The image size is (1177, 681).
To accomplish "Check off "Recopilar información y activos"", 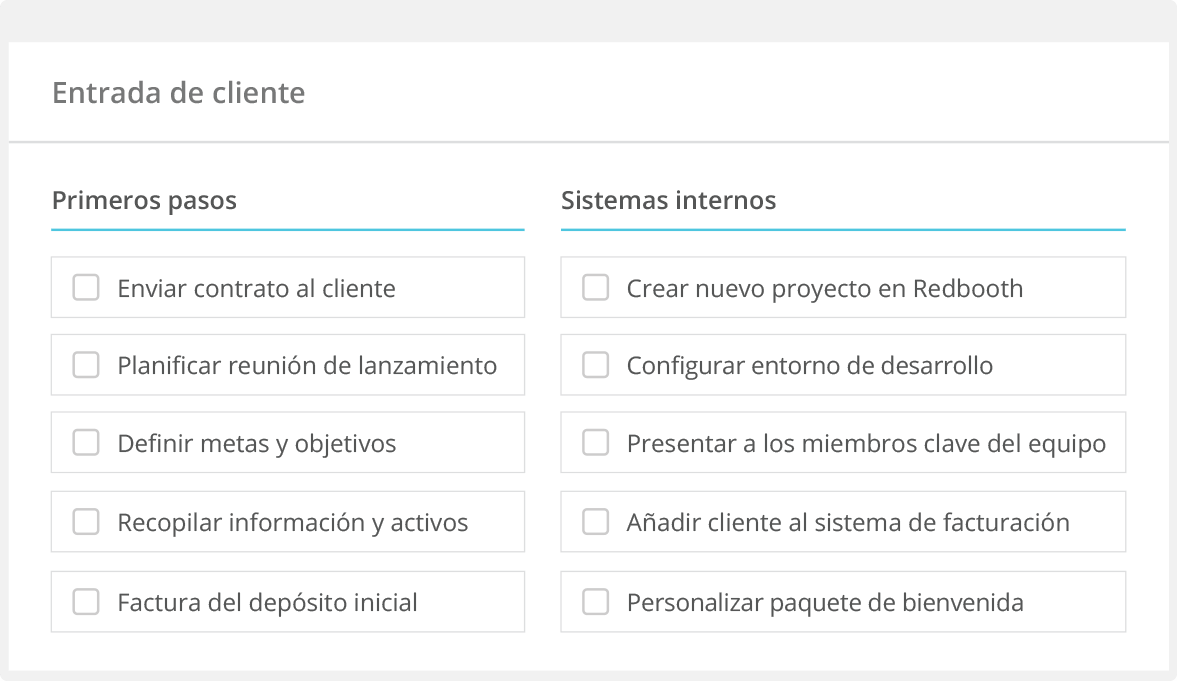I will [85, 521].
